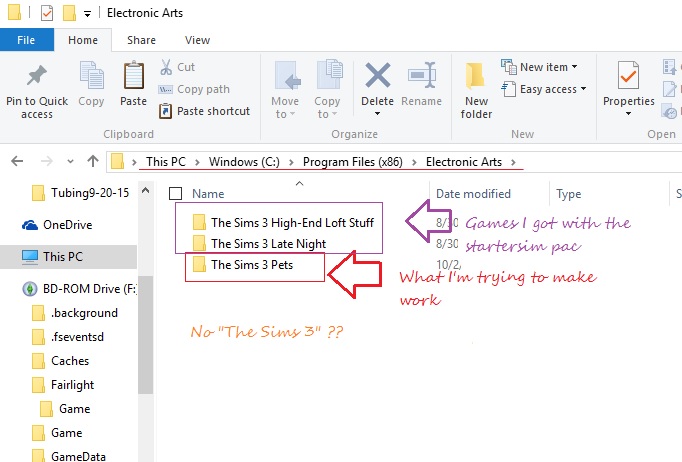
Task: Switch to the Home ribbon tab
Action: (83, 40)
